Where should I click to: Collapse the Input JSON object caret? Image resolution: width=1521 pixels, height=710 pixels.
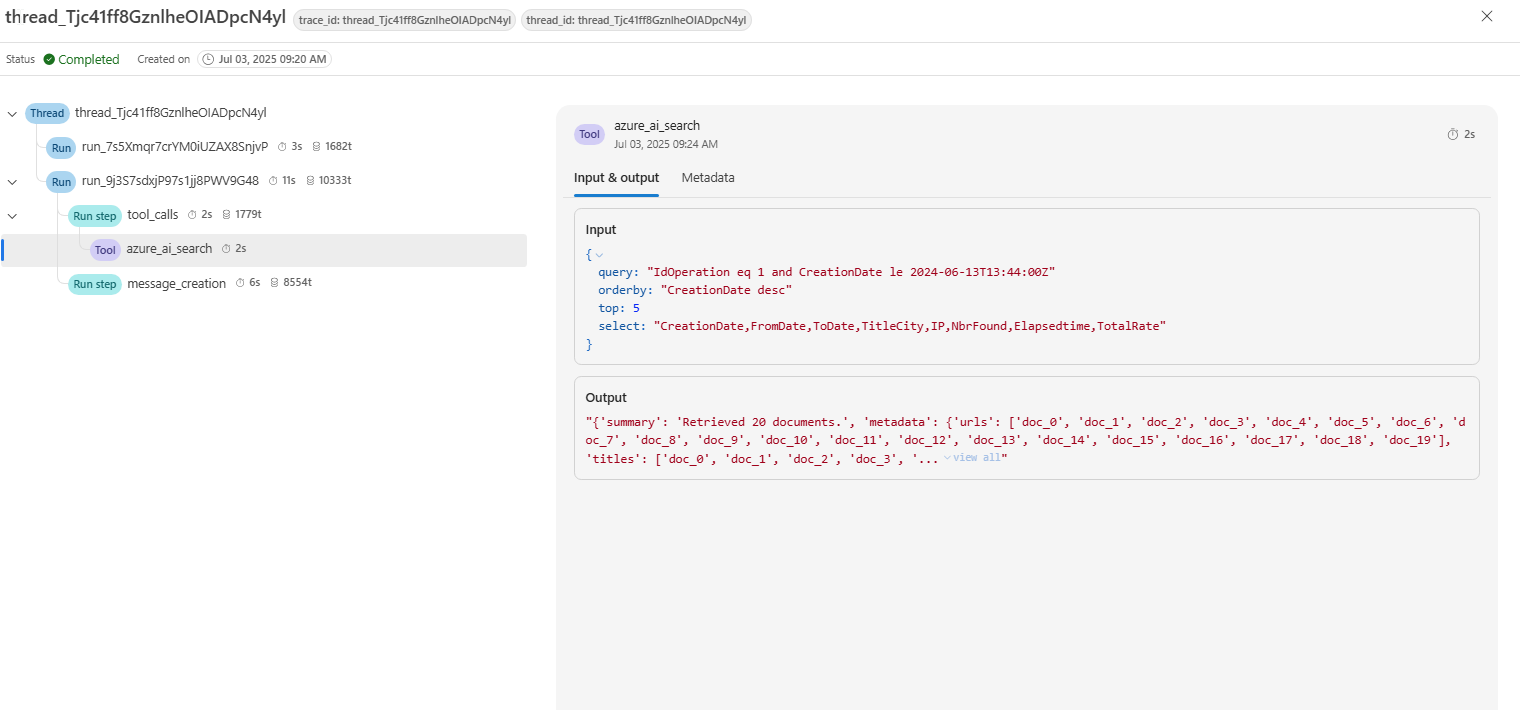pyautogui.click(x=599, y=255)
